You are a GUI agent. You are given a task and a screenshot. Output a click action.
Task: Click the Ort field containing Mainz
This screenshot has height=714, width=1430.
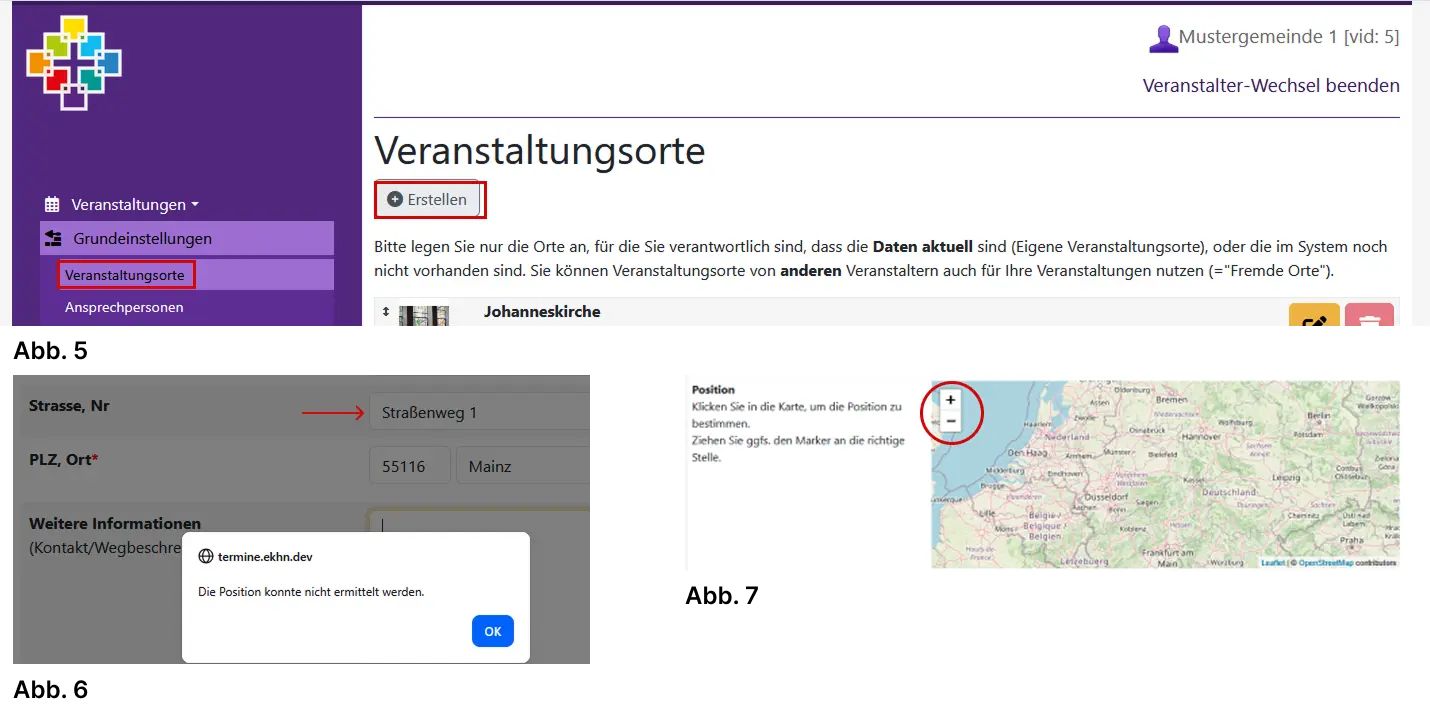pos(523,466)
